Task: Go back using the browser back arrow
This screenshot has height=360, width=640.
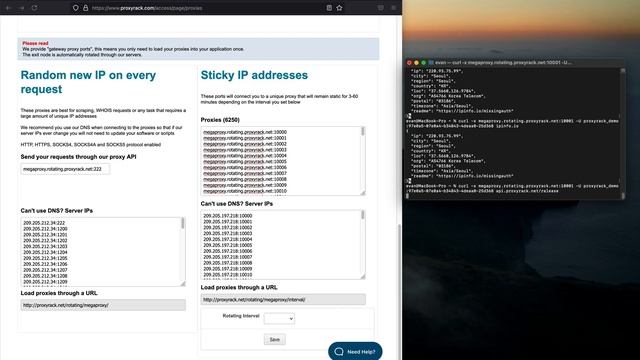Action: [8, 8]
